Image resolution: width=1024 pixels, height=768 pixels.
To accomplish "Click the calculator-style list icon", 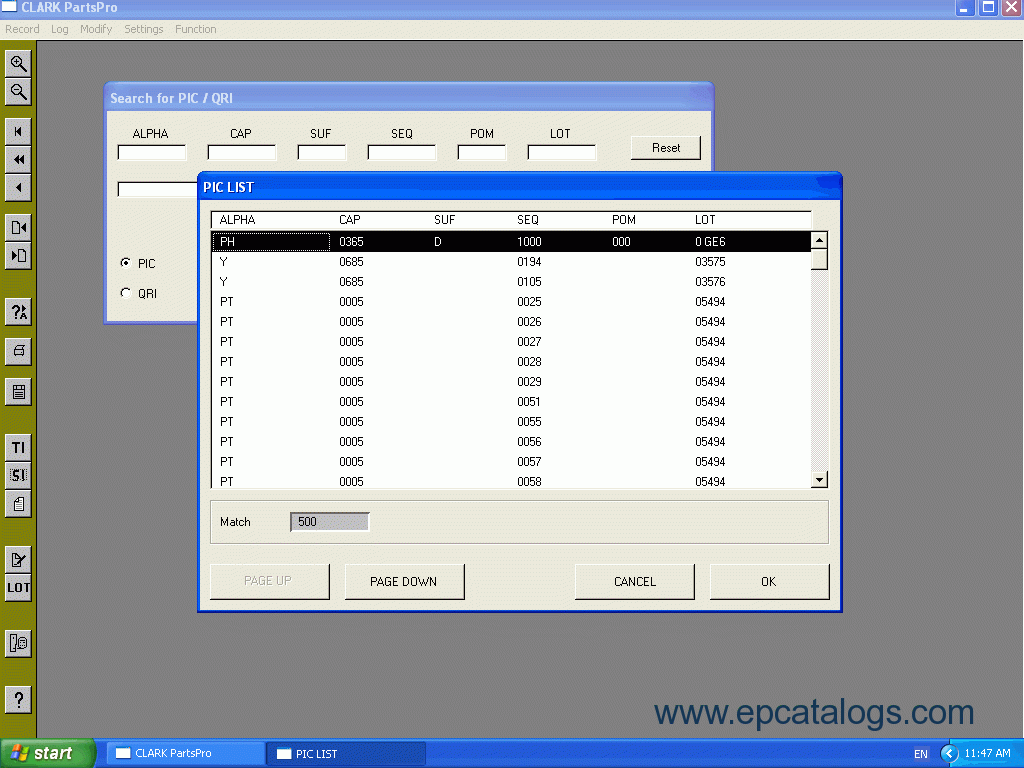I will (x=18, y=392).
